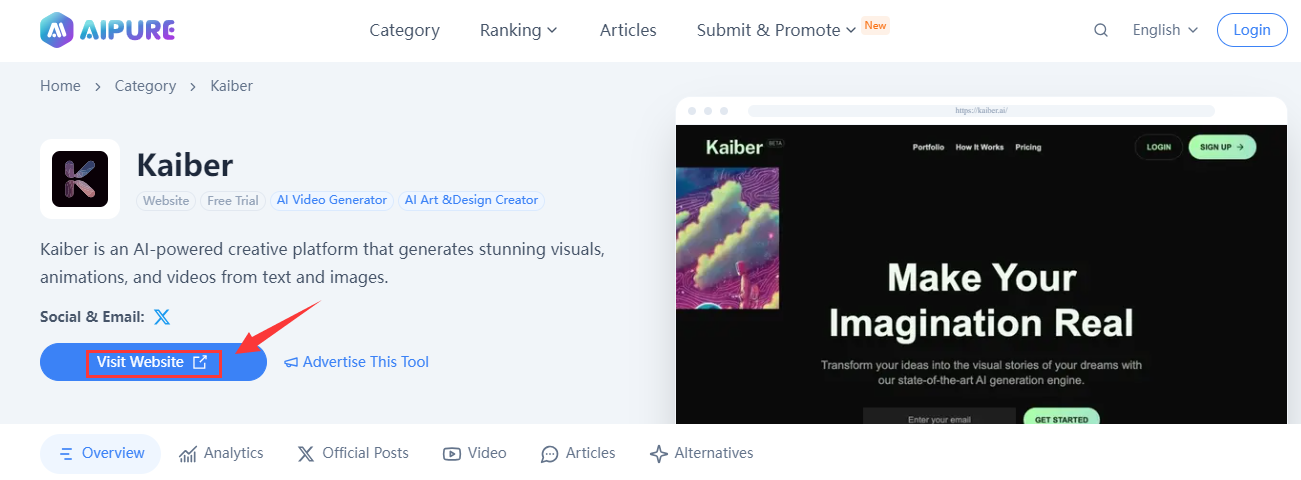Switch to the Articles tab in the lower bar
The width and height of the screenshot is (1301, 480).
point(578,453)
